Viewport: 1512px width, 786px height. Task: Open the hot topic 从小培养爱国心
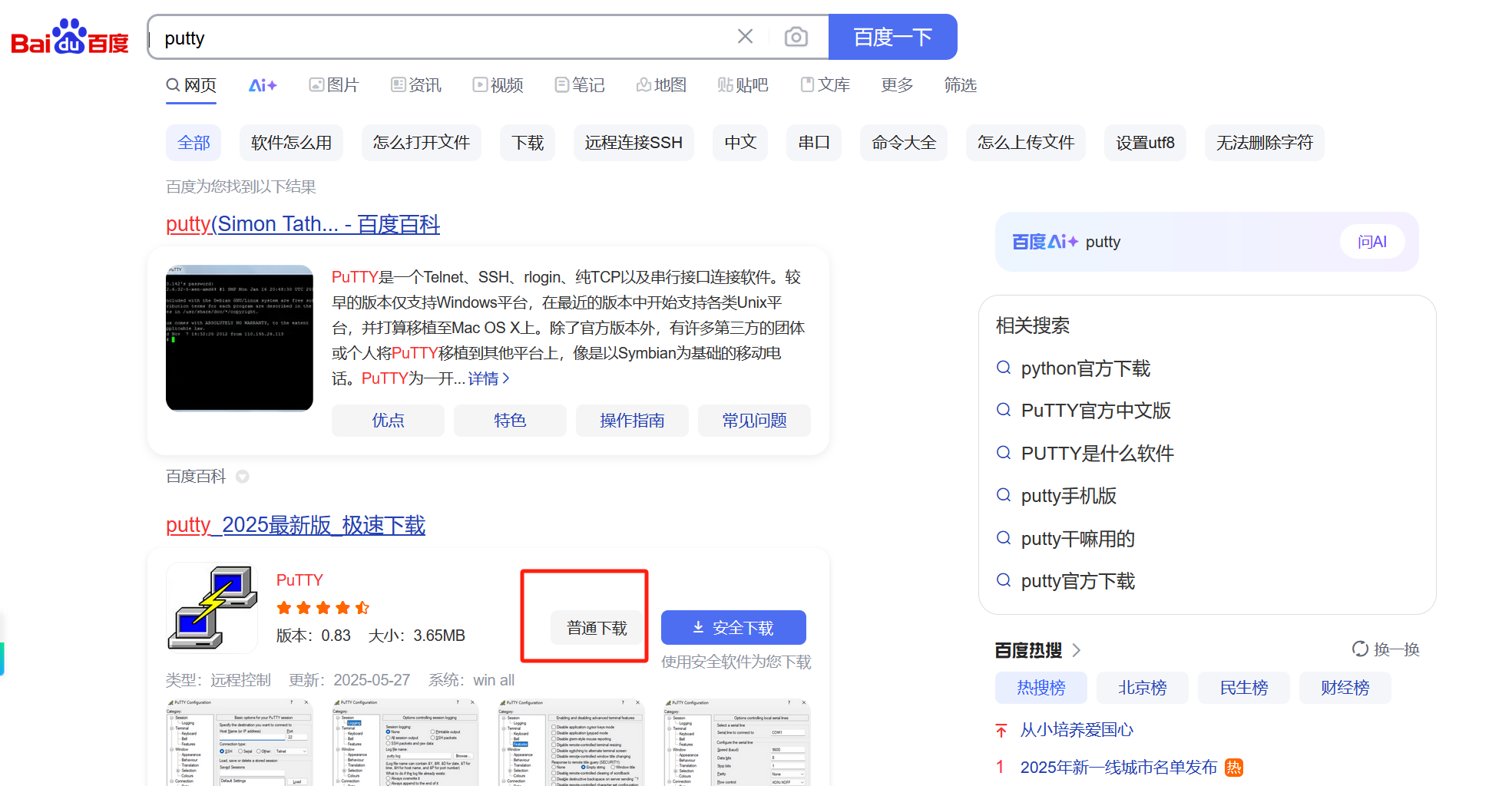tap(1077, 730)
